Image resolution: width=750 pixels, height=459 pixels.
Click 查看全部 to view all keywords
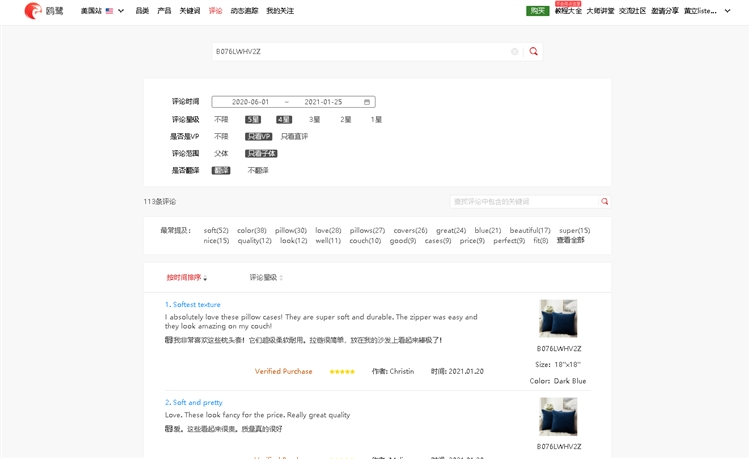[x=570, y=240]
